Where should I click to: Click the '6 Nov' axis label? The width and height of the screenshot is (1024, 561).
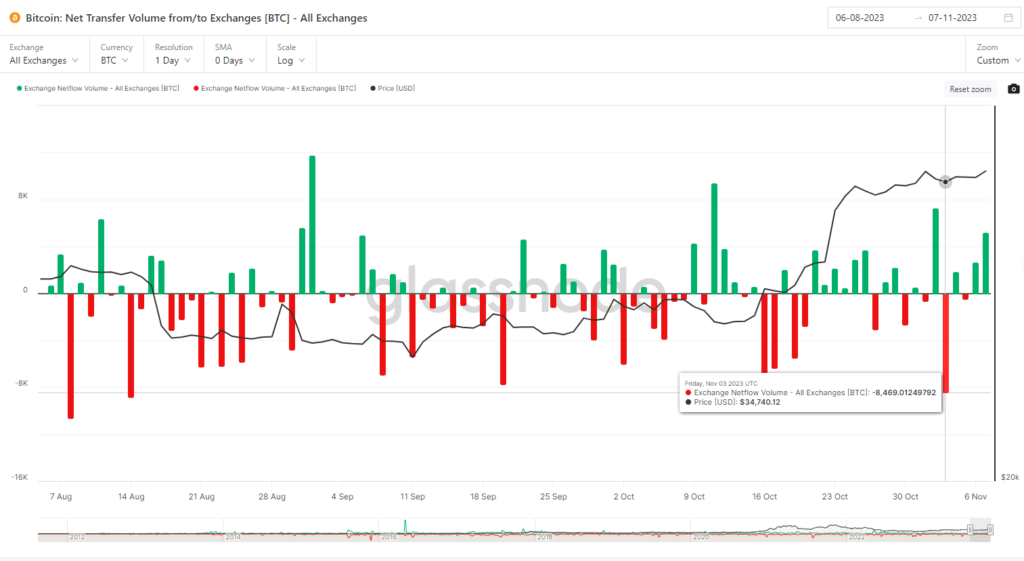pos(976,497)
